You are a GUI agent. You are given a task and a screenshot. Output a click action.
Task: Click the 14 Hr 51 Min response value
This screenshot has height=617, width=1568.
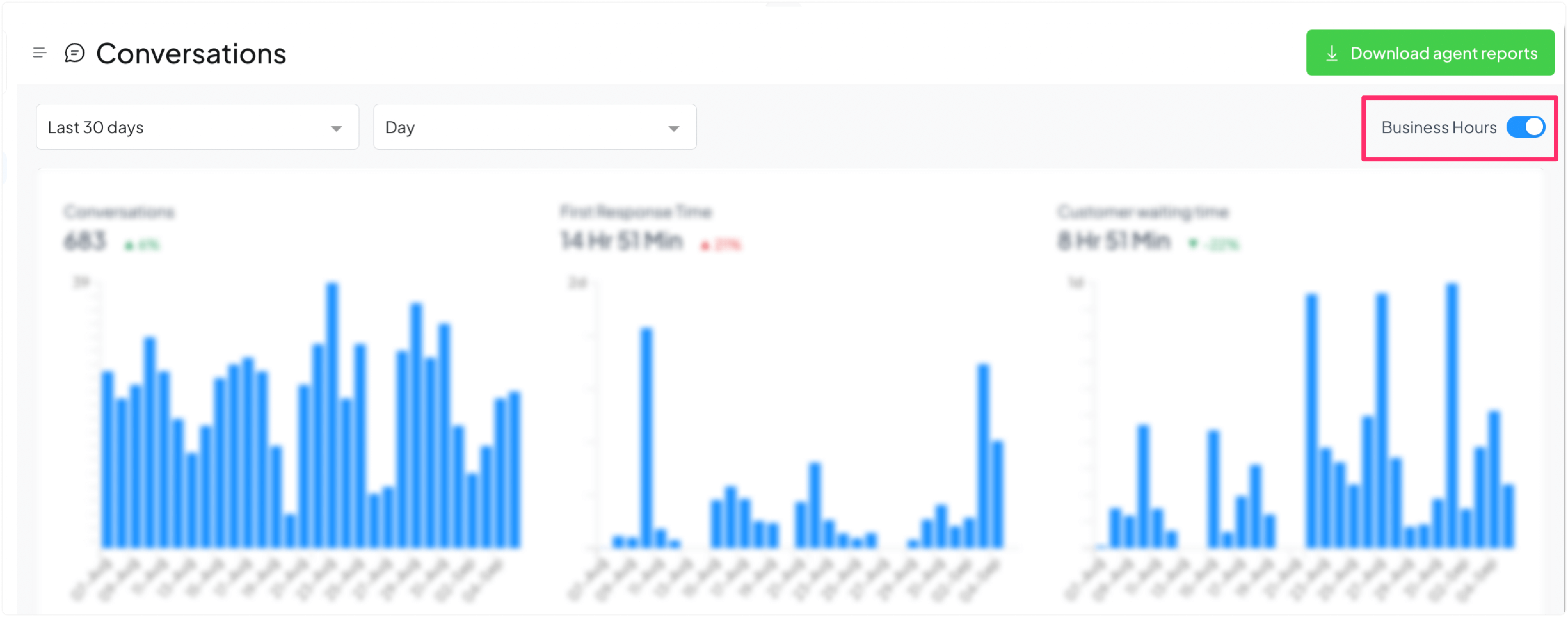[621, 241]
